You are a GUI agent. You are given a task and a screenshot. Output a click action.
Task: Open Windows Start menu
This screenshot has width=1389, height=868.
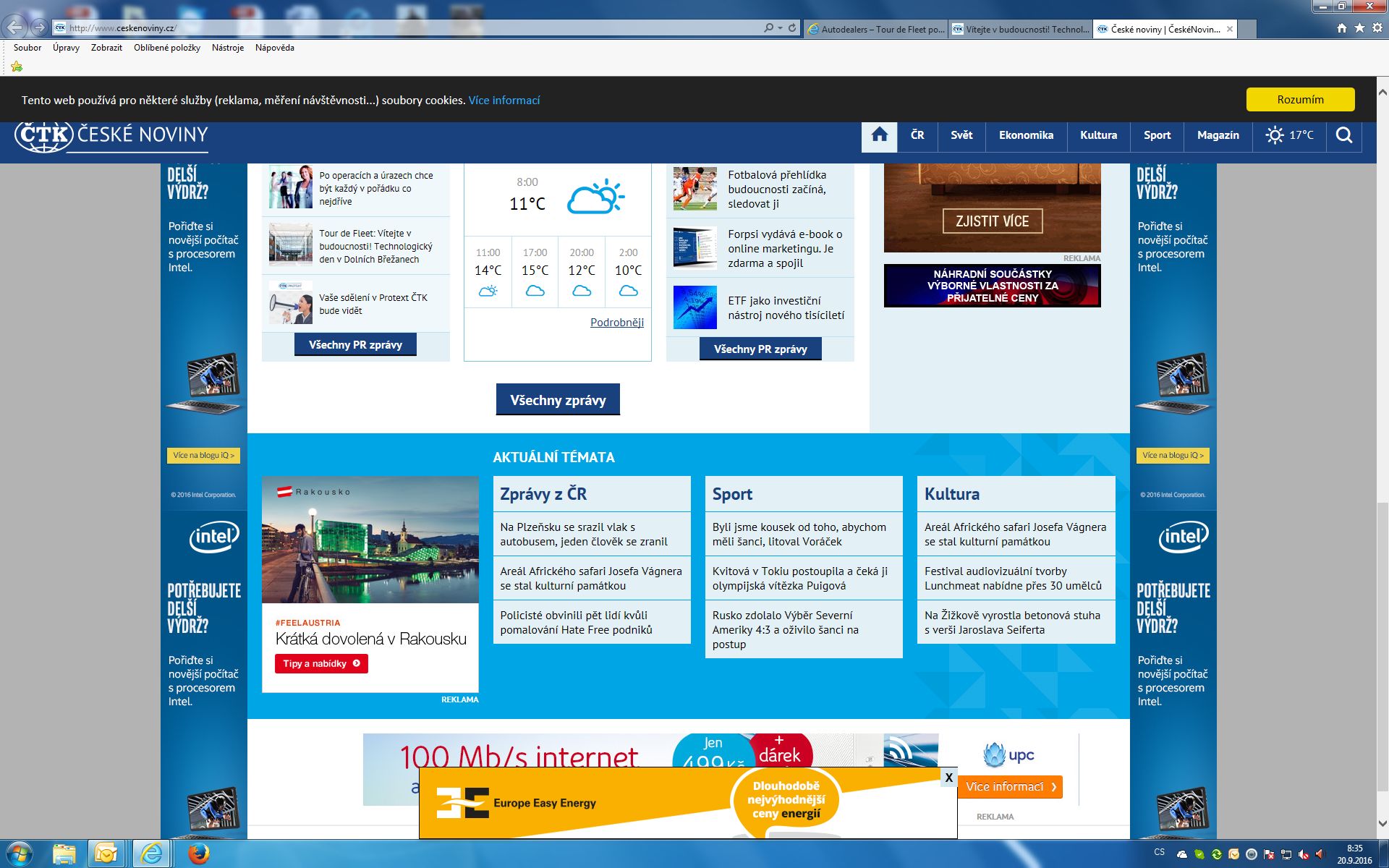pyautogui.click(x=18, y=854)
